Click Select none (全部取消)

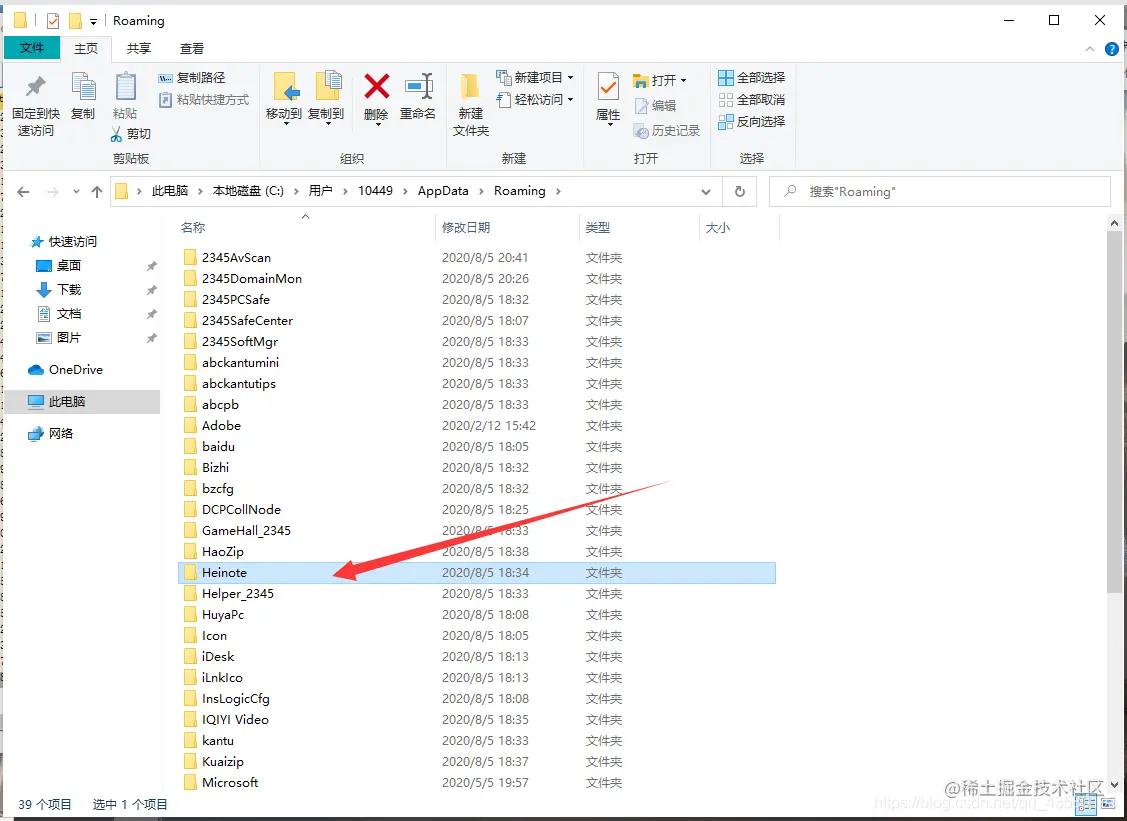pyautogui.click(x=752, y=100)
